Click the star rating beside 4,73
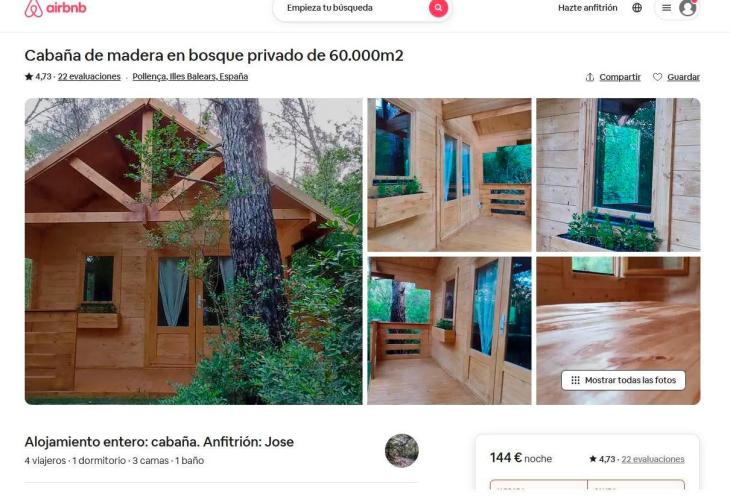The height and width of the screenshot is (500, 730). [29, 77]
